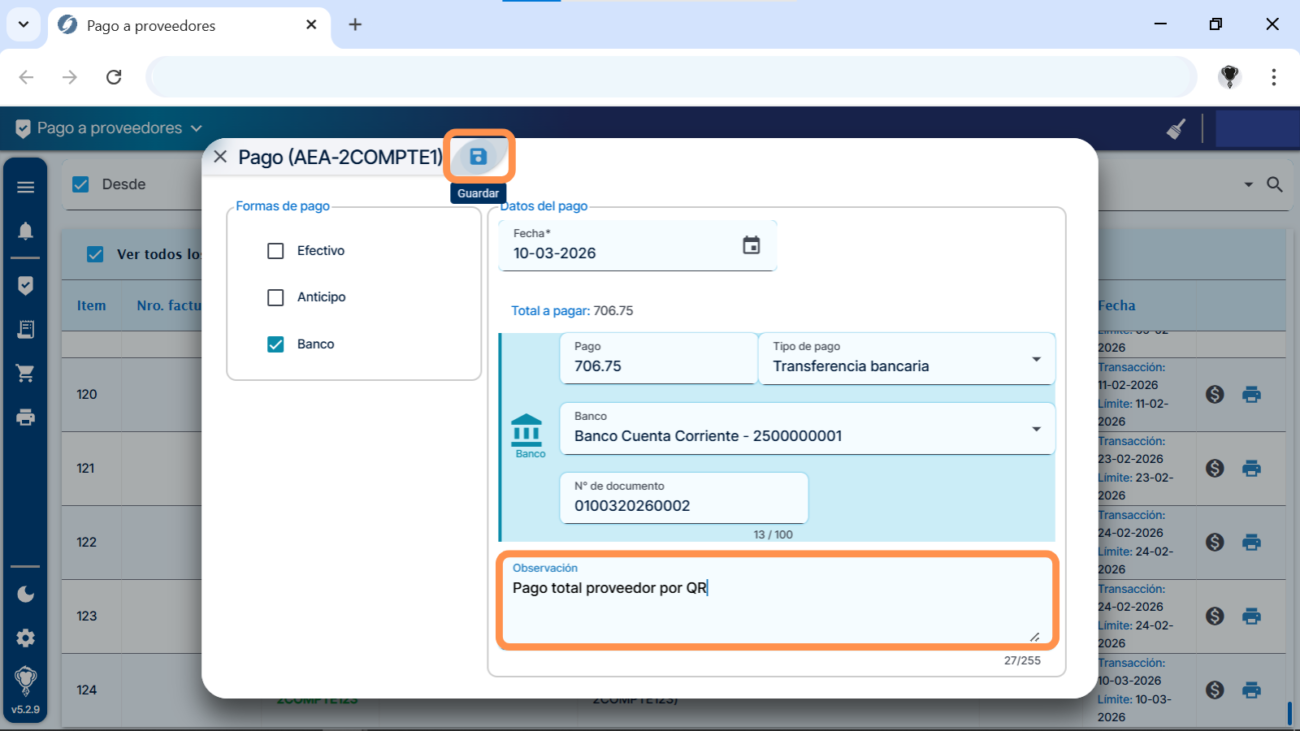The width and height of the screenshot is (1300, 731).
Task: Check the Anticipo checkbox
Action: click(276, 297)
